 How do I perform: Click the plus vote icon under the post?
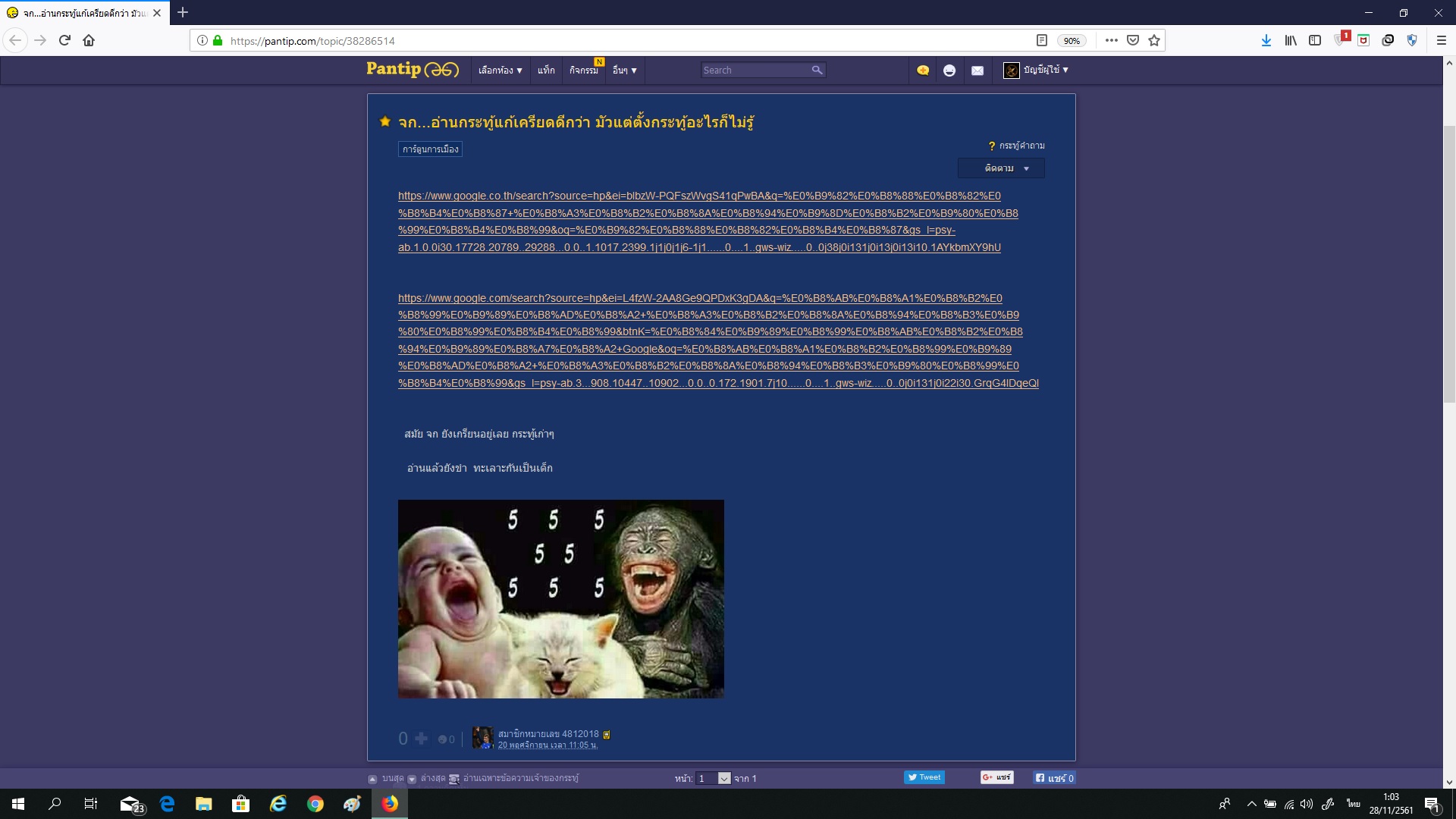422,738
